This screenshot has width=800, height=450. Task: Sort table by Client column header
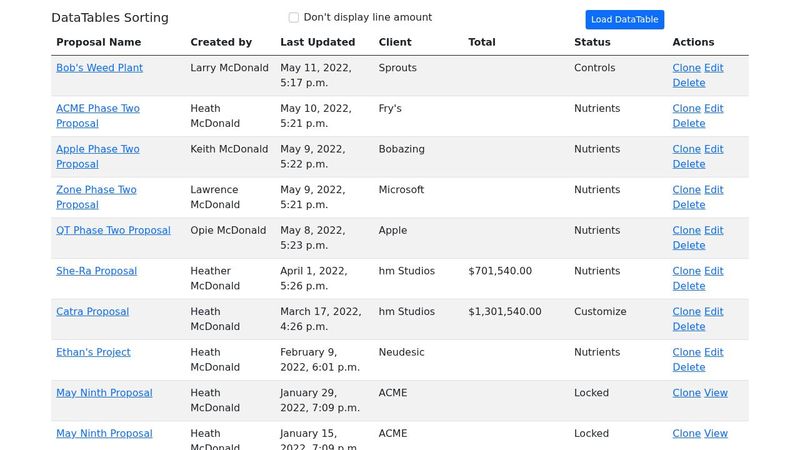click(x=395, y=42)
